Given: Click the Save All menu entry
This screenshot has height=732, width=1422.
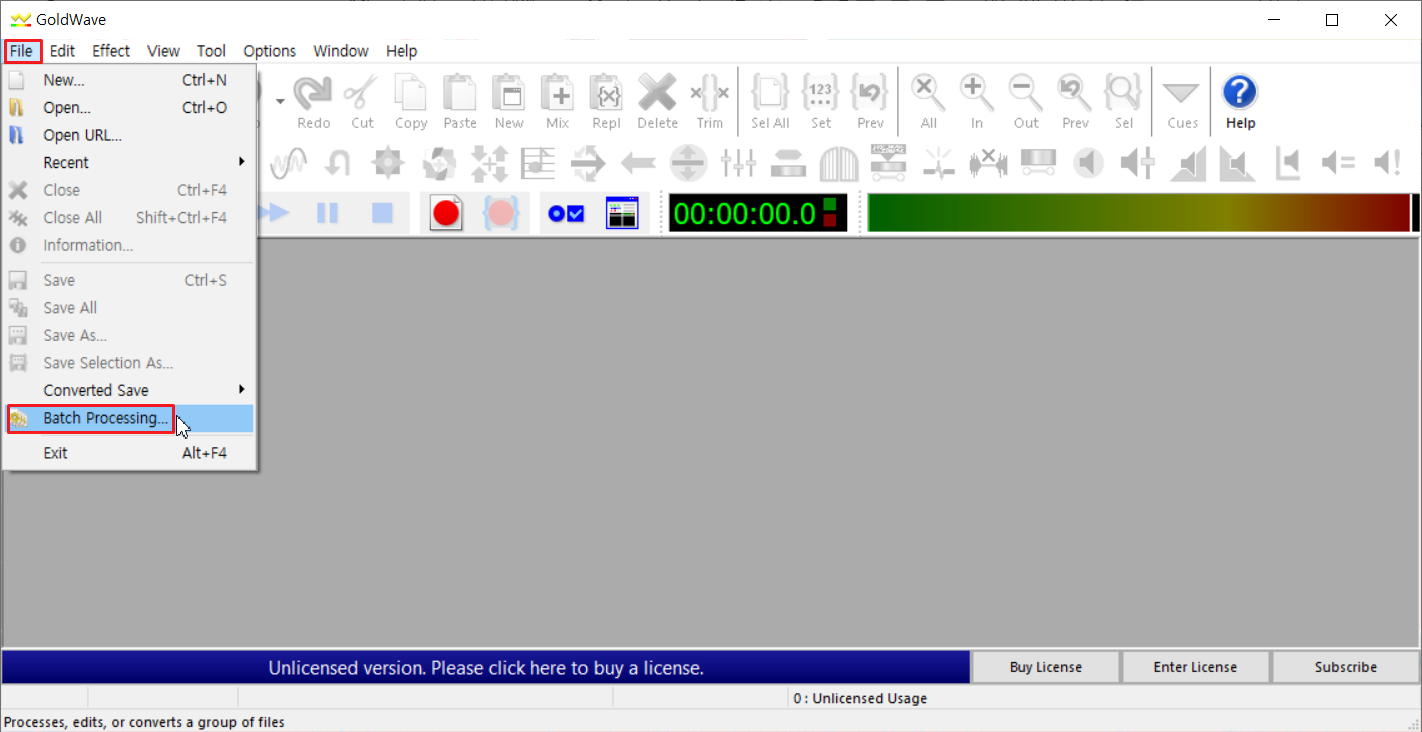Looking at the screenshot, I should 129,308.
